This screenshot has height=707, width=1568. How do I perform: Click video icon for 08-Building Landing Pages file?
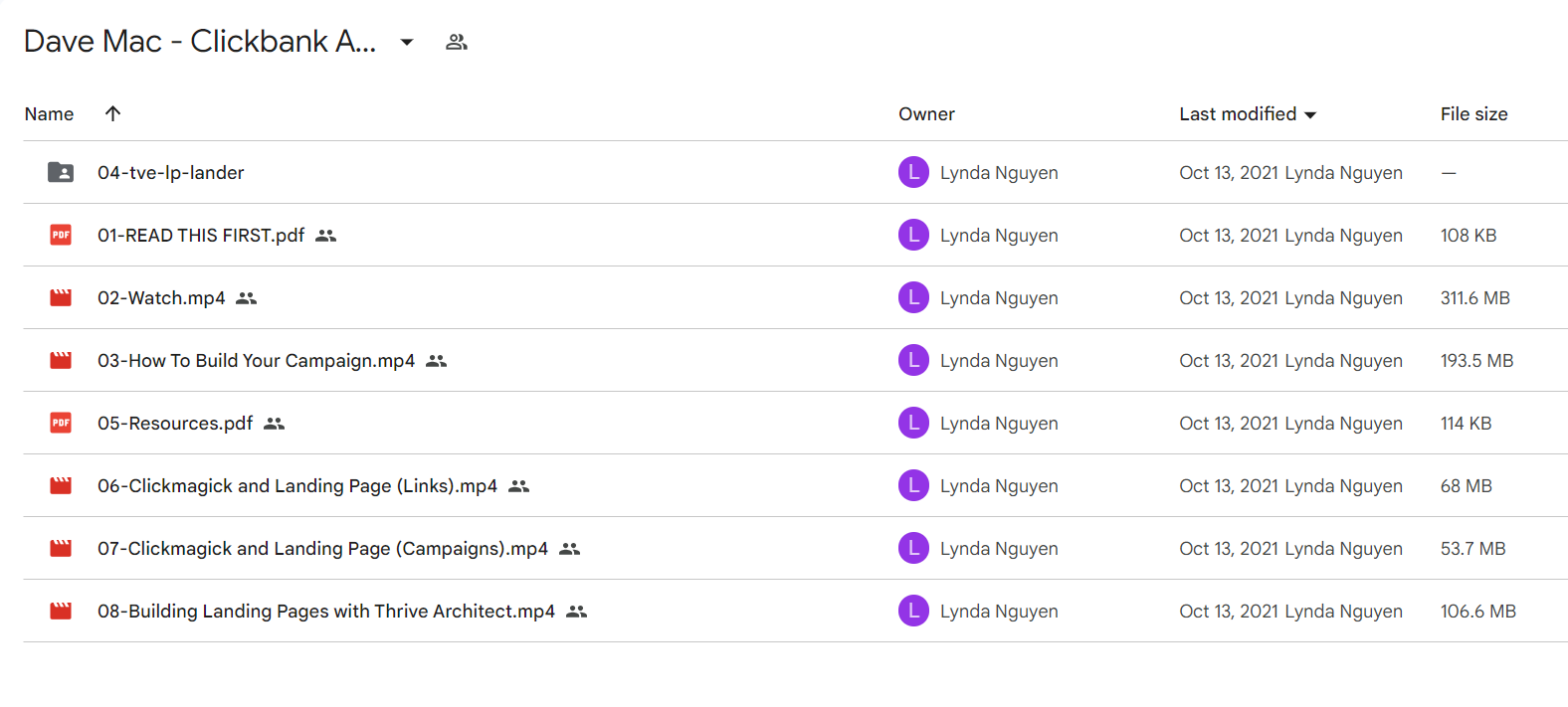[61, 611]
